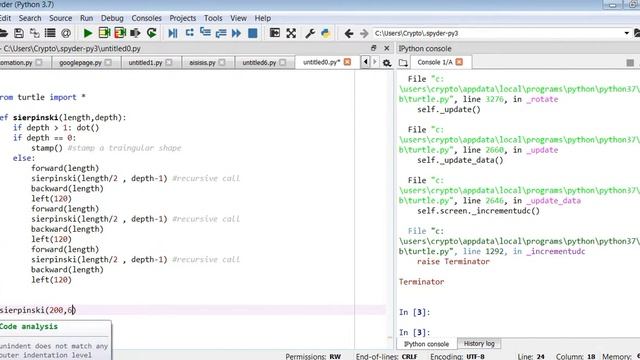640x360 pixels.
Task: Close the untitled6.py tab
Action: click(283, 62)
